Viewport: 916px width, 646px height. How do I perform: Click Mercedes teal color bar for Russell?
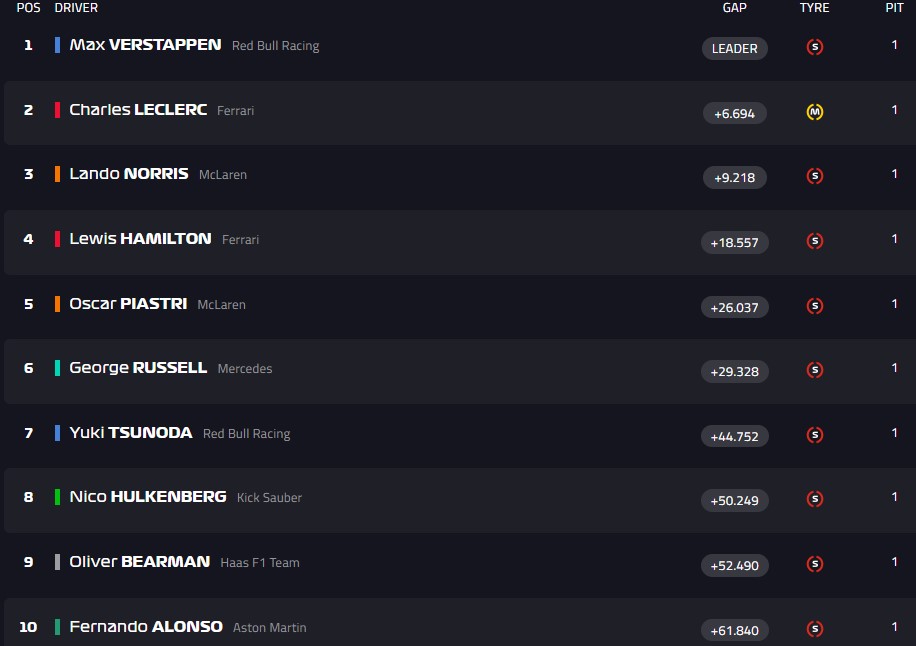(x=58, y=368)
